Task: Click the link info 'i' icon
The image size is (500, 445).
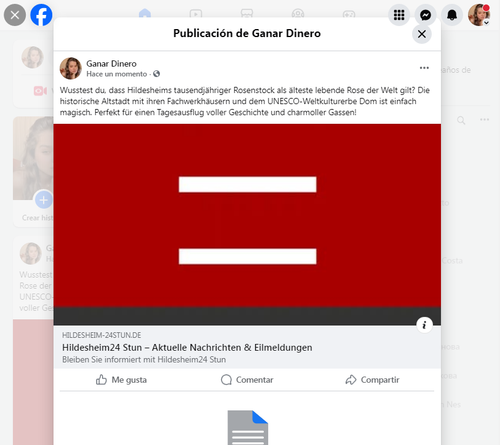Action: (424, 325)
